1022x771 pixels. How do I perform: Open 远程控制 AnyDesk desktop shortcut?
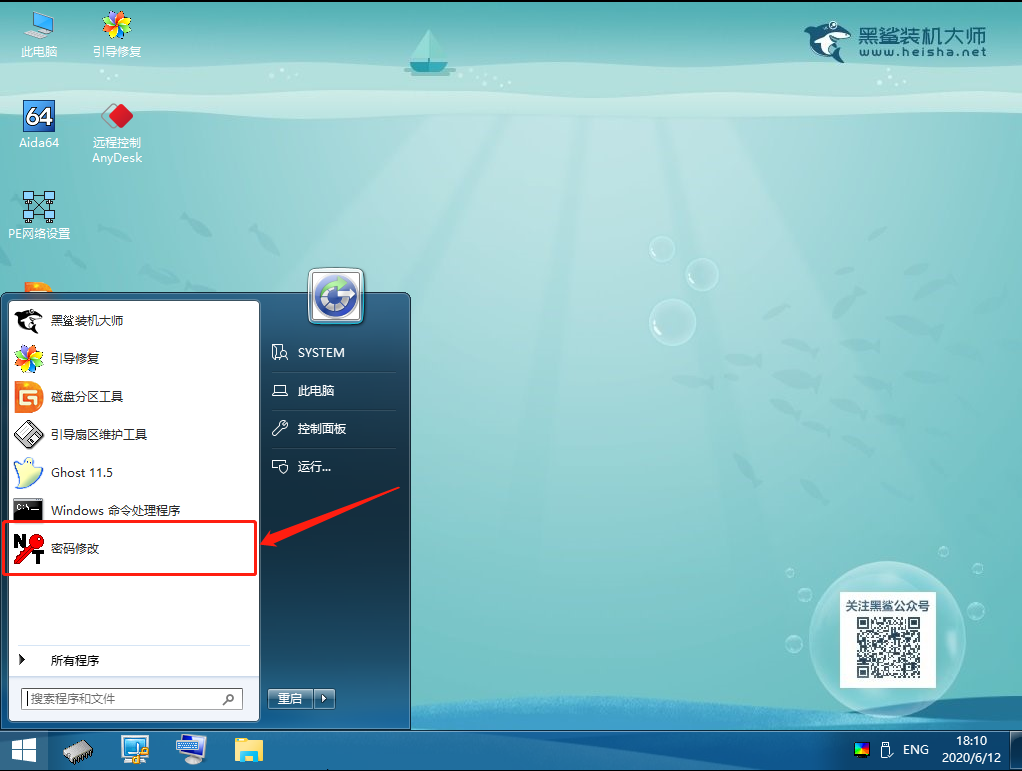117,117
